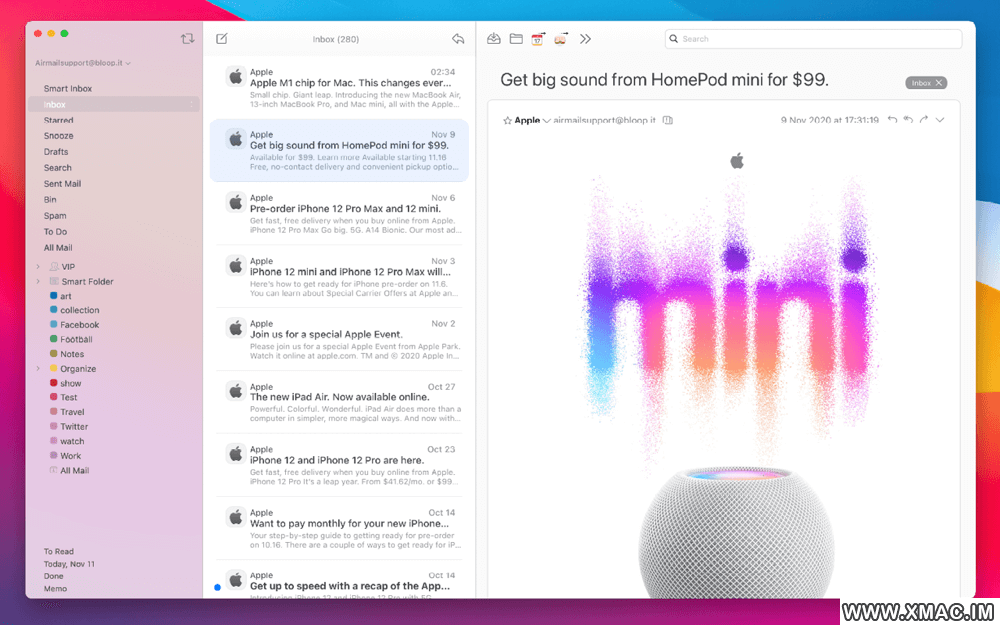Open the Drafts folder
Viewport: 1000px width, 625px height.
click(56, 152)
